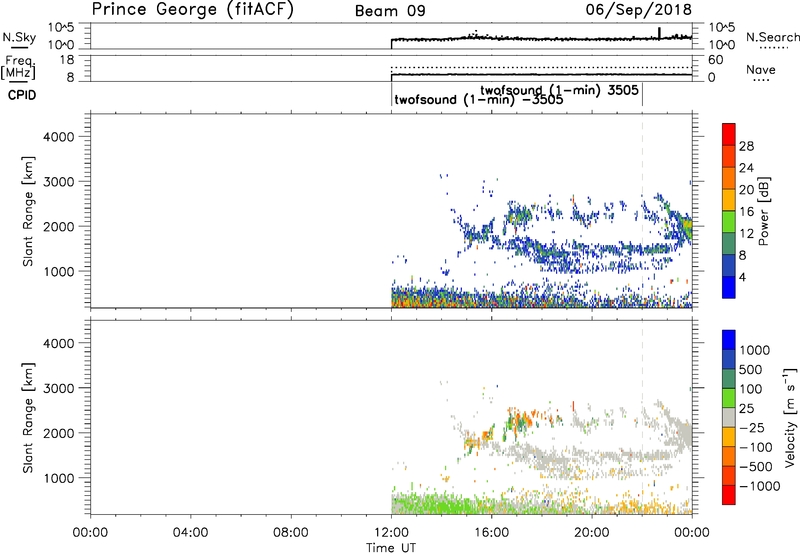Viewport: 800px width, 554px height.
Task: Click the '25' label on the velocity color bar
Action: tap(746, 409)
